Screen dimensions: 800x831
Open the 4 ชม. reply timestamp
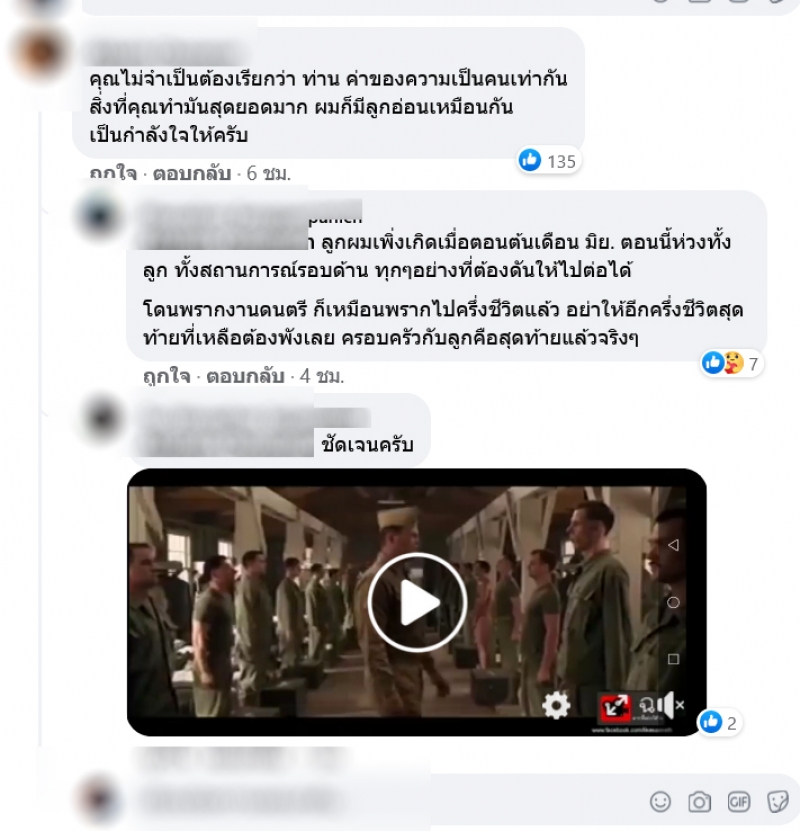(x=322, y=376)
